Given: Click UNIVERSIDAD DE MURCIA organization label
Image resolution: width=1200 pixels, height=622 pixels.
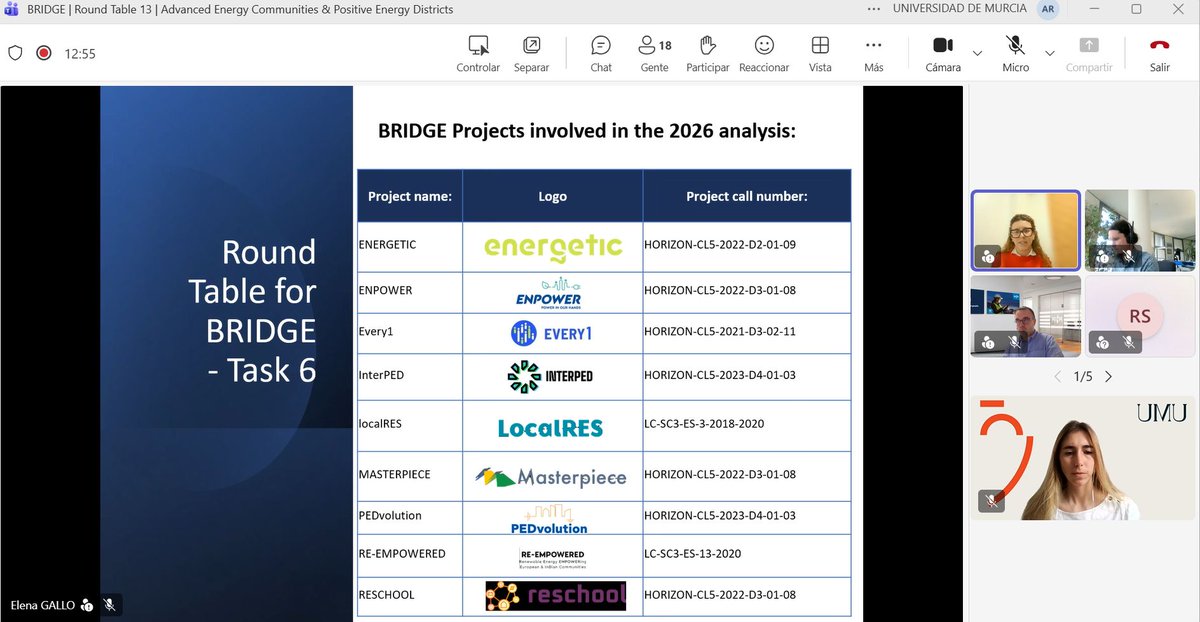Looking at the screenshot, I should [x=959, y=9].
